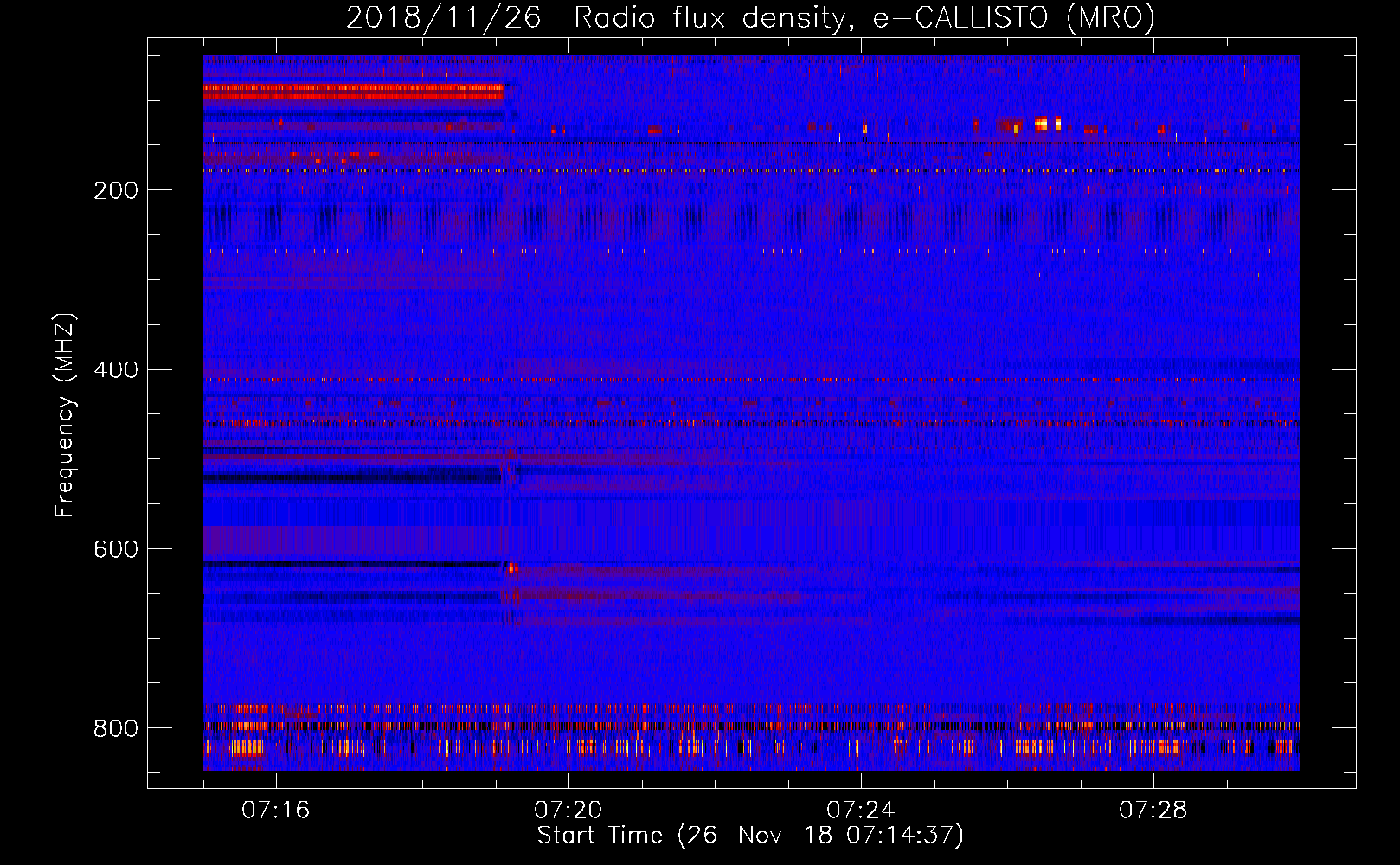This screenshot has height=865, width=1400.
Task: Select the 800 frequency tick label
Action: [x=116, y=728]
